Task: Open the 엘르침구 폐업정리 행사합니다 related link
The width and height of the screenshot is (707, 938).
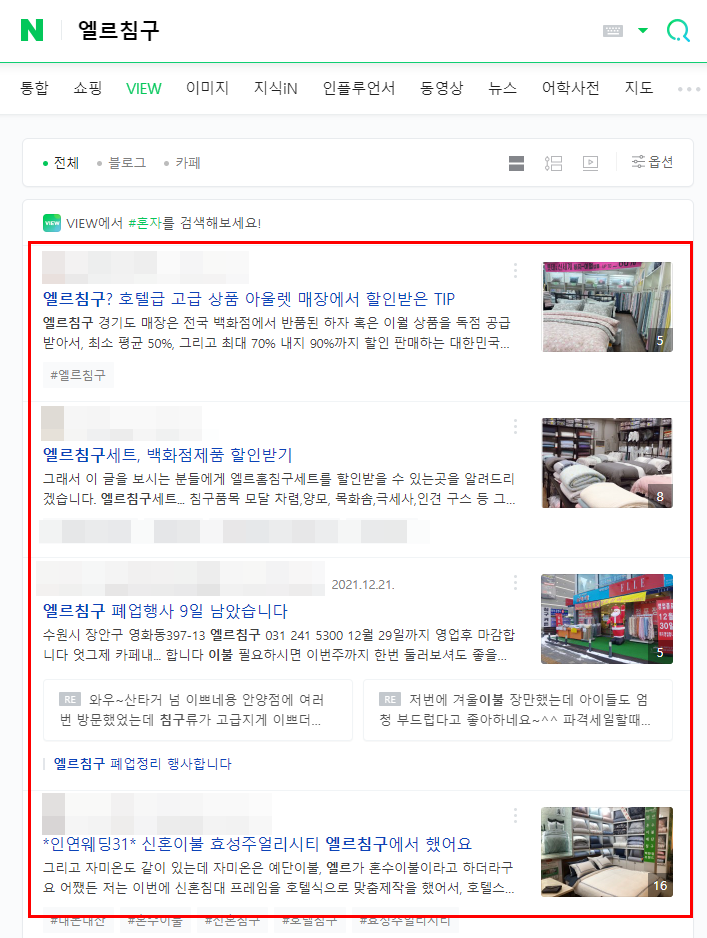Action: click(x=142, y=764)
